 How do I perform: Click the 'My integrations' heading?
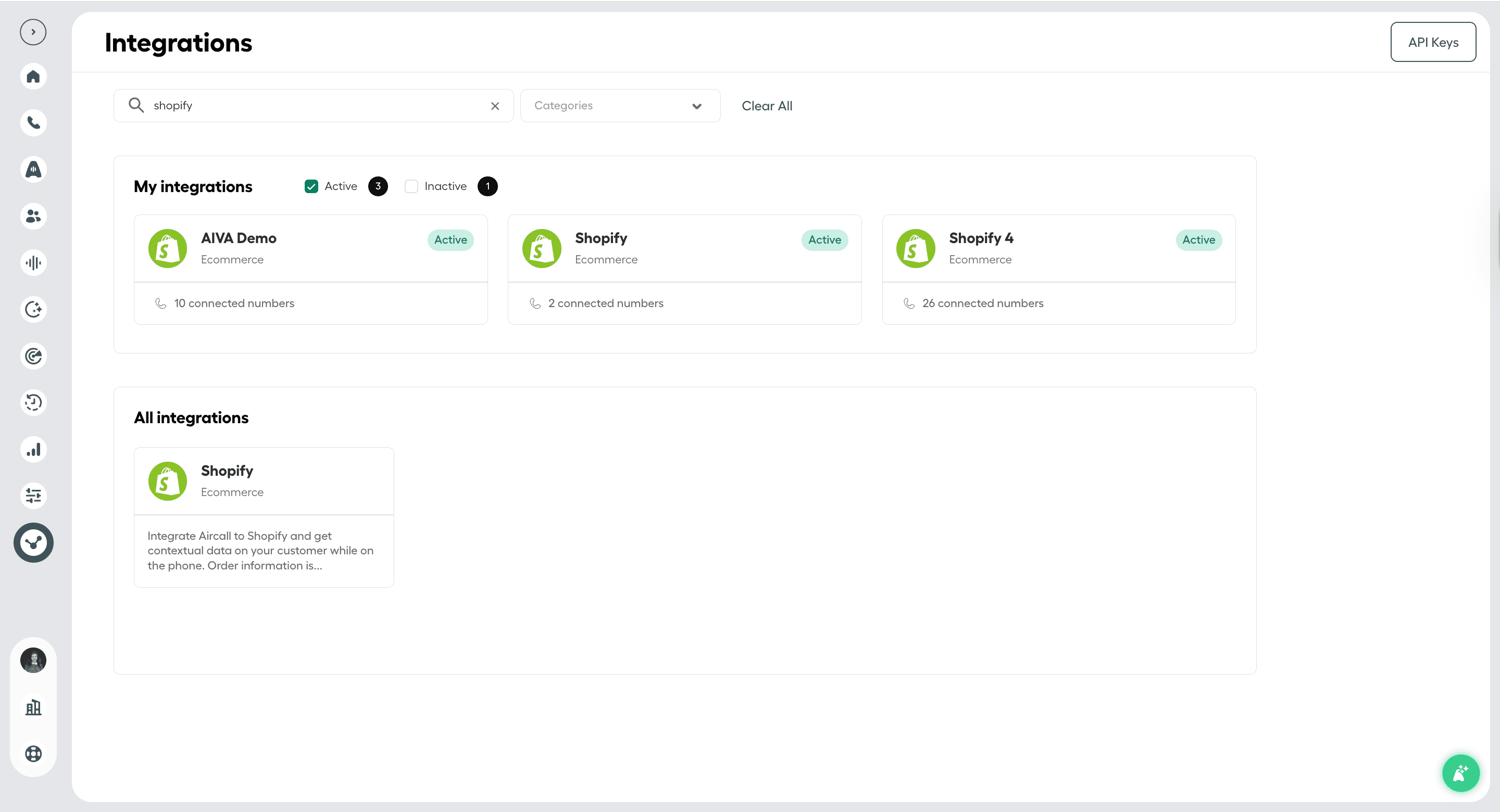click(193, 186)
